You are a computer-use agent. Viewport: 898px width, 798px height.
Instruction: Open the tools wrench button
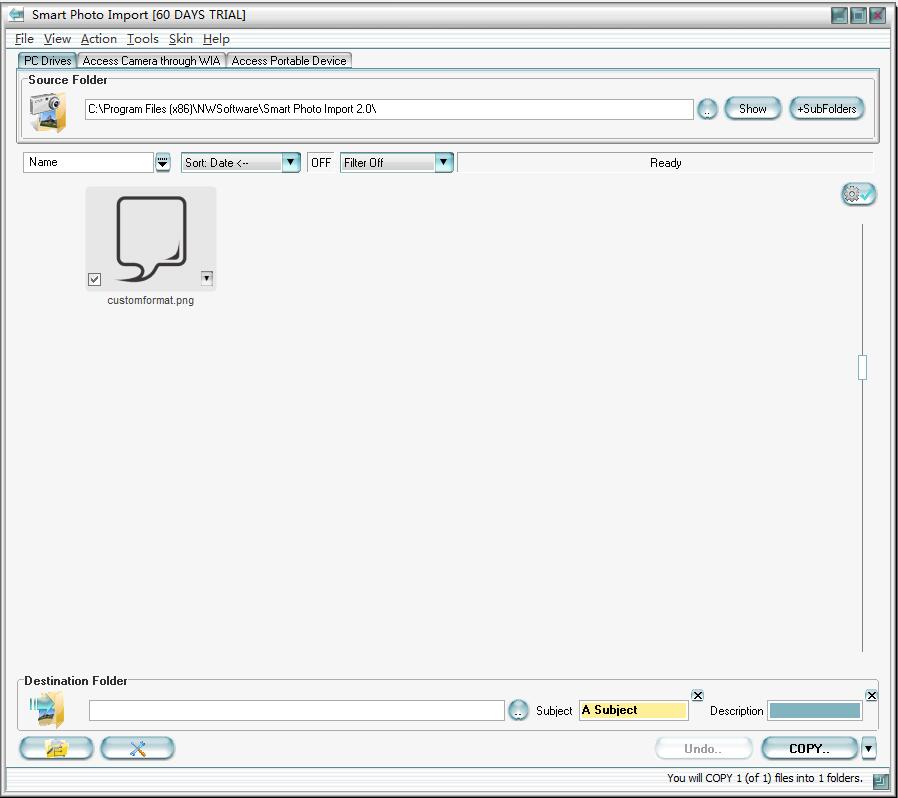tap(138, 748)
